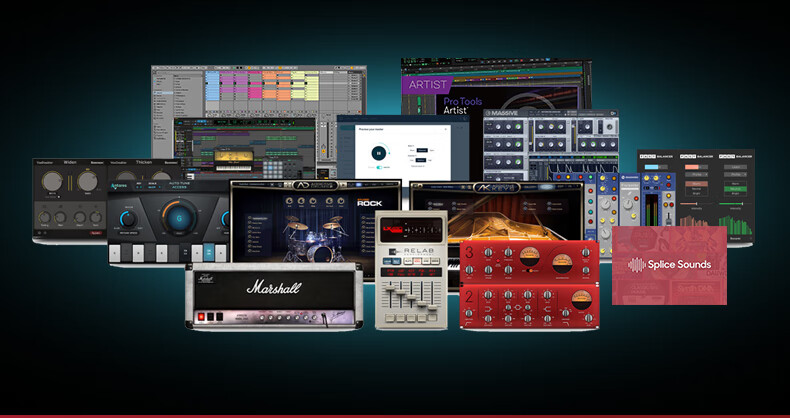This screenshot has width=790, height=418.
Task: Click the large number 2 on the red unit
Action: click(469, 297)
